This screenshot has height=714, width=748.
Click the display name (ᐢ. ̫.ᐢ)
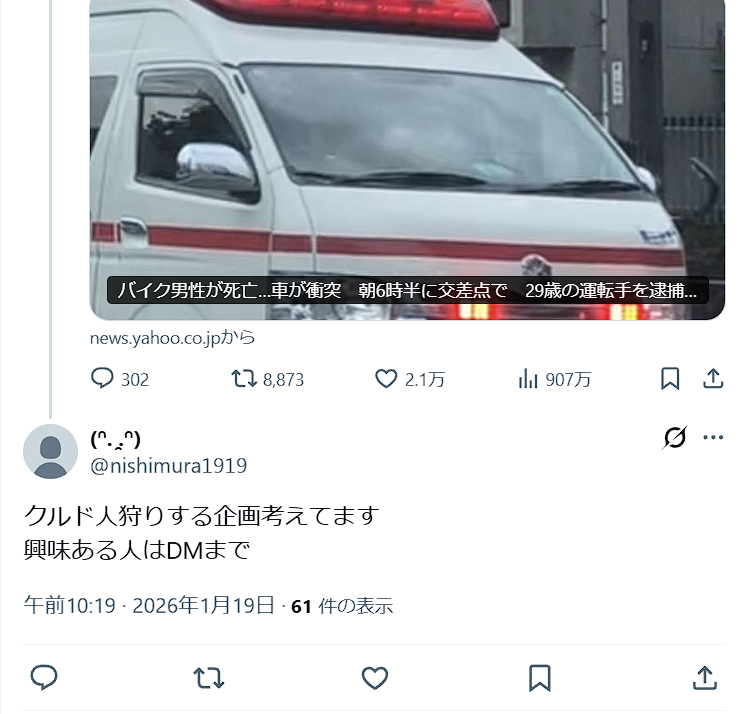coord(115,439)
